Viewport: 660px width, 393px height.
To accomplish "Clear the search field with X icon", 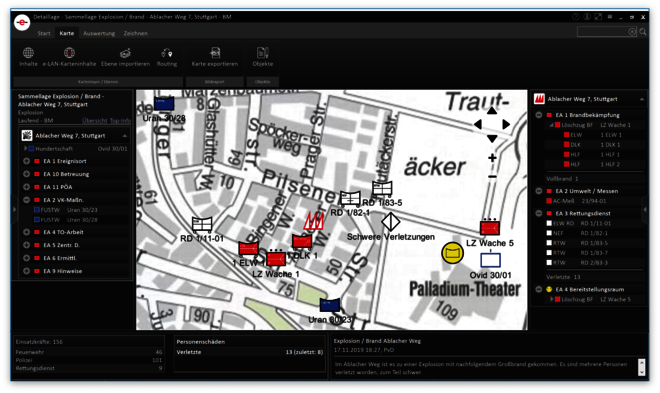I will click(632, 32).
